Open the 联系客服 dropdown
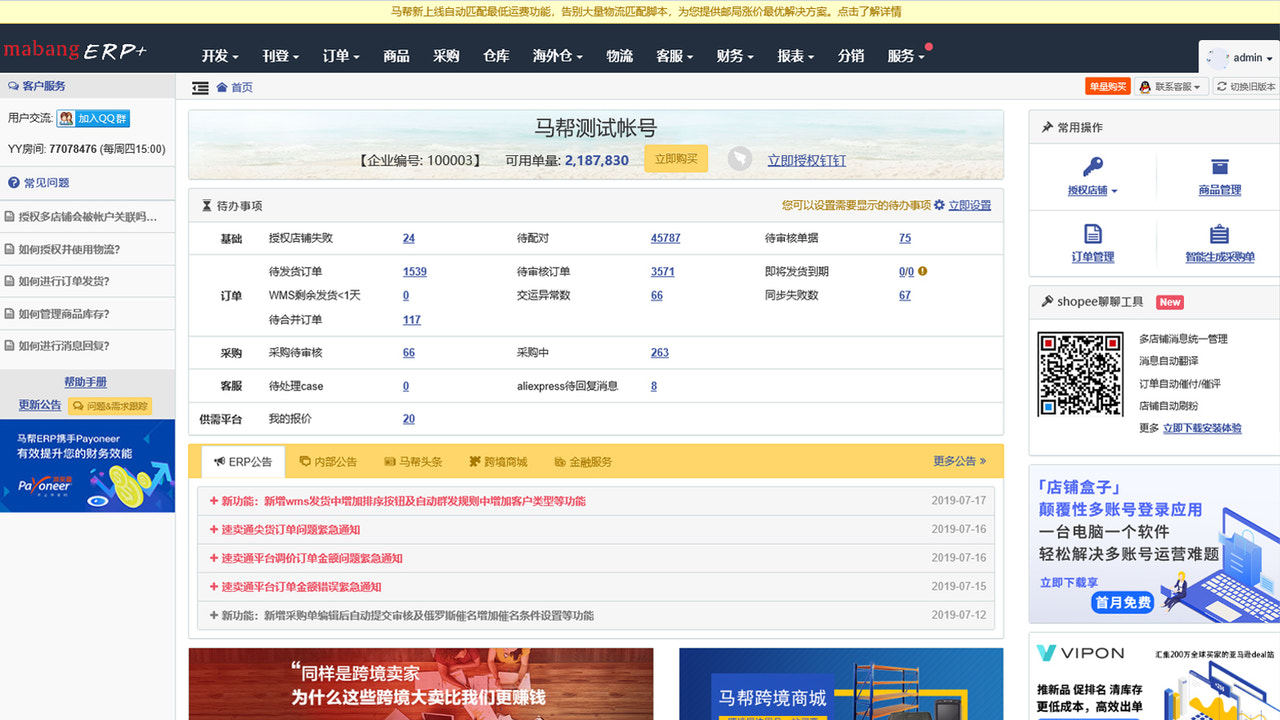The width and height of the screenshot is (1280, 720). coord(1171,87)
